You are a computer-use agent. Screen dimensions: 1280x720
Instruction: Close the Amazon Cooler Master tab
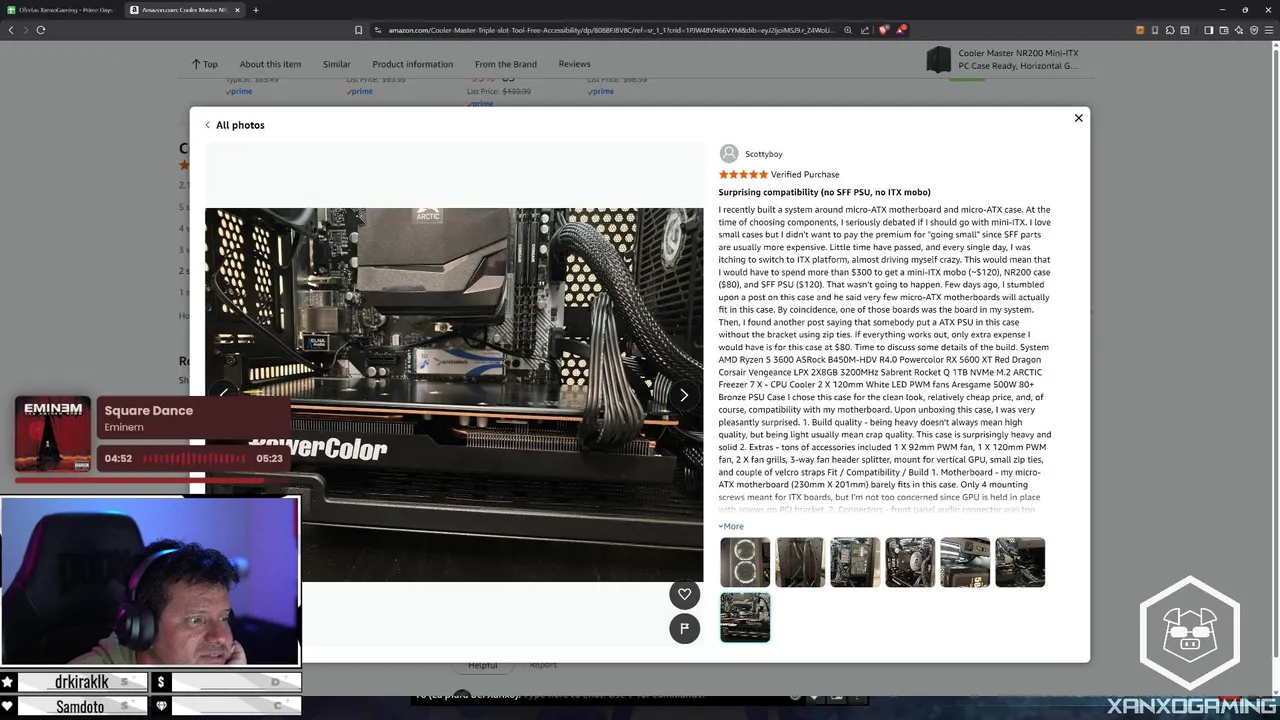(x=237, y=10)
